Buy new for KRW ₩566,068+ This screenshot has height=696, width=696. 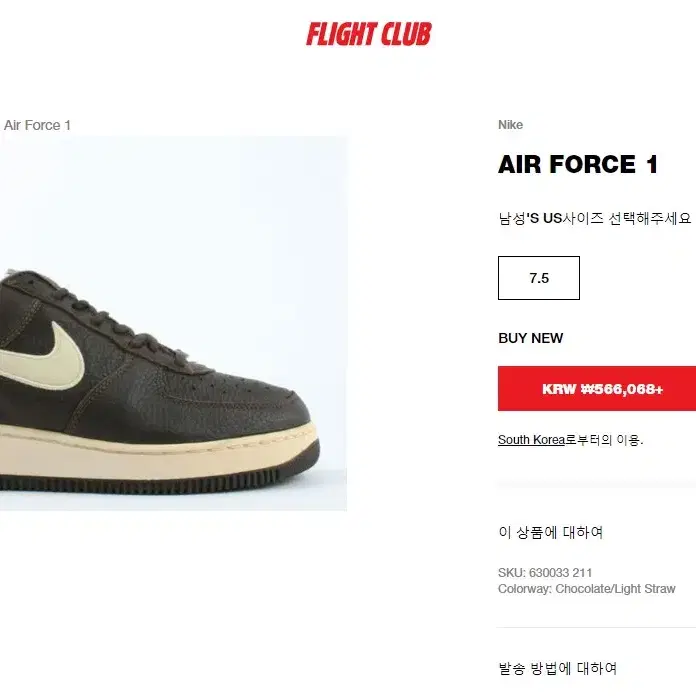click(x=597, y=388)
